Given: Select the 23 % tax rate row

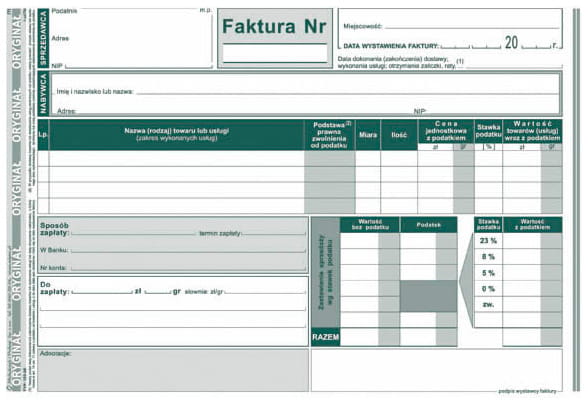Looking at the screenshot, I should [518, 241].
